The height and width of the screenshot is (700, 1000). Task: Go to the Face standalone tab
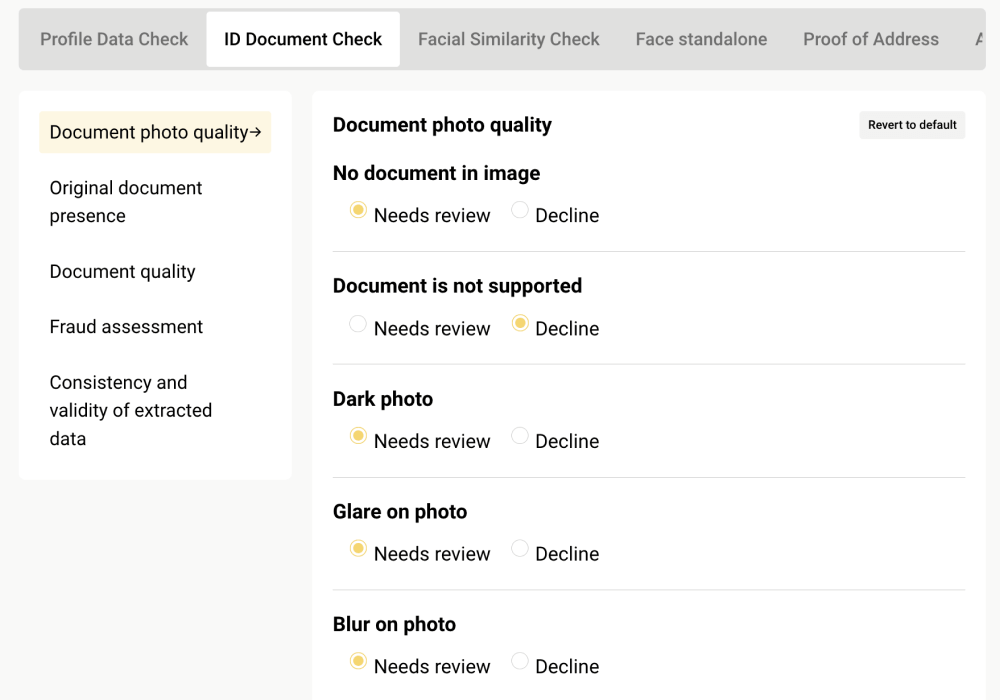701,40
